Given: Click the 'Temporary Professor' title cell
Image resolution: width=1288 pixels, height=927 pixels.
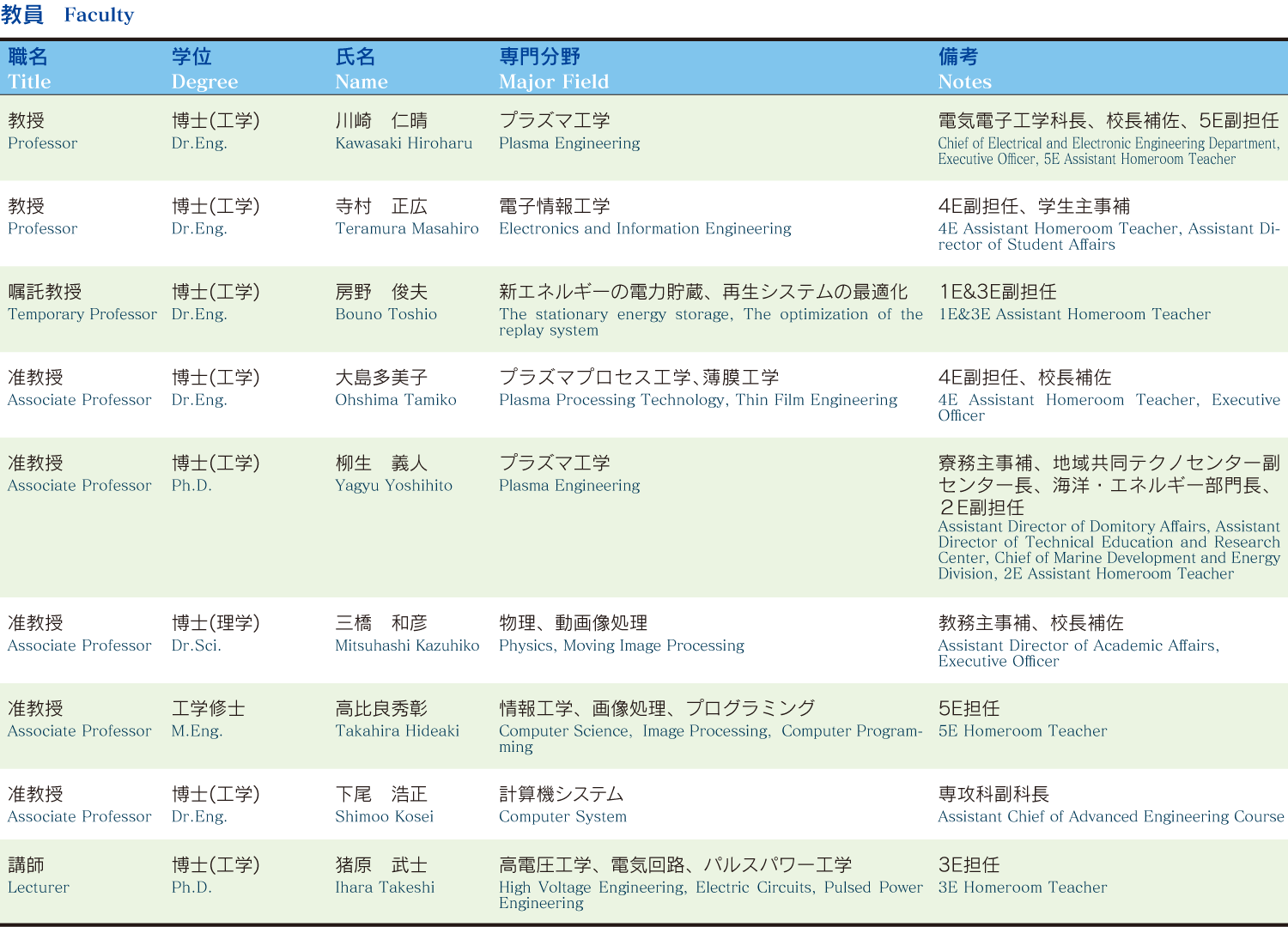Looking at the screenshot, I should point(82,314).
